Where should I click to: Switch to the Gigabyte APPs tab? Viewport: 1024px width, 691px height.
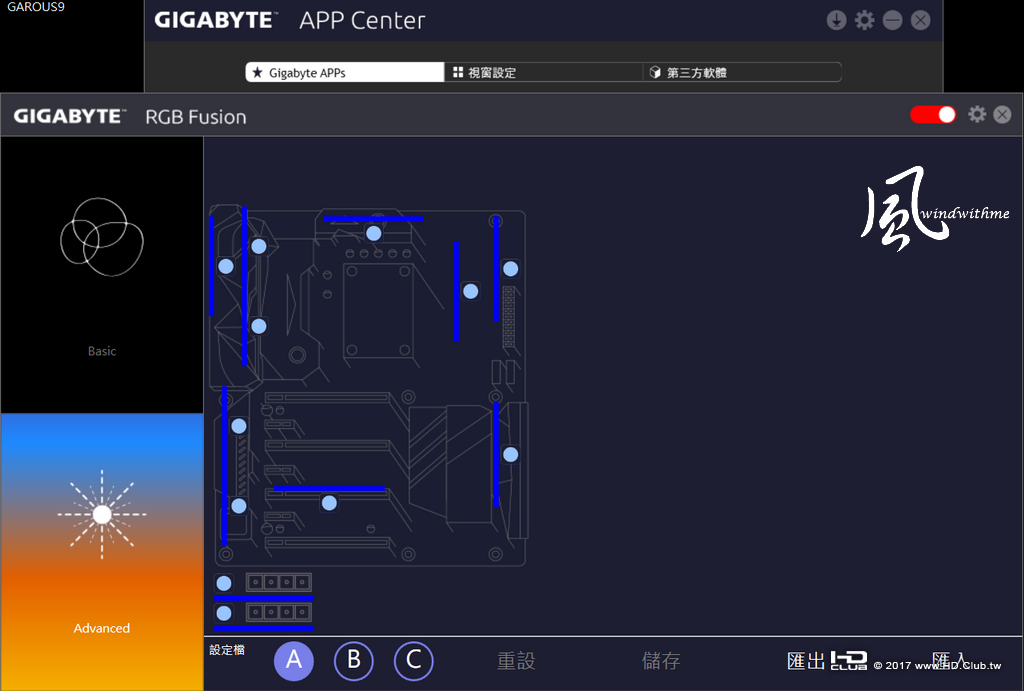(345, 72)
